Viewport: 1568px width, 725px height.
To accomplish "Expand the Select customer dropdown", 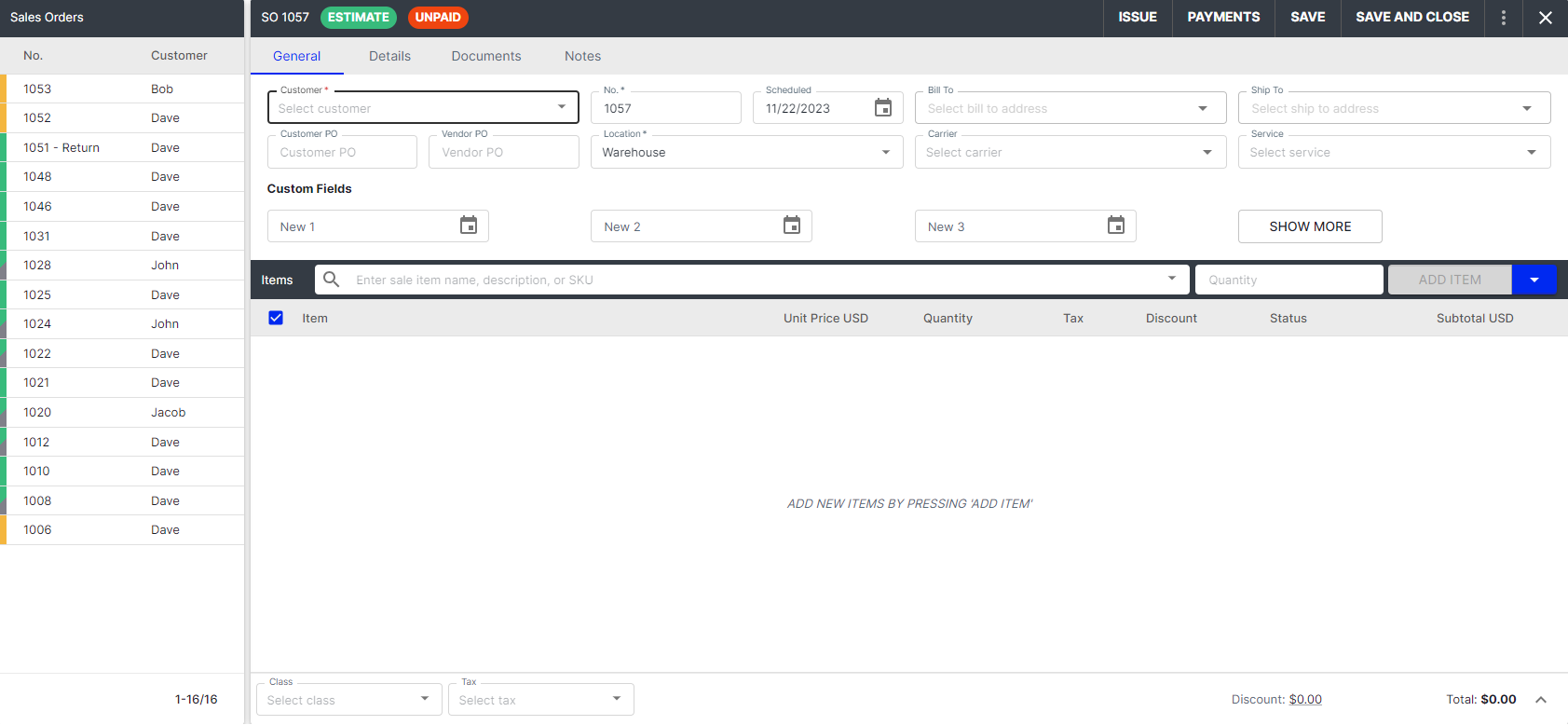I will tap(561, 107).
